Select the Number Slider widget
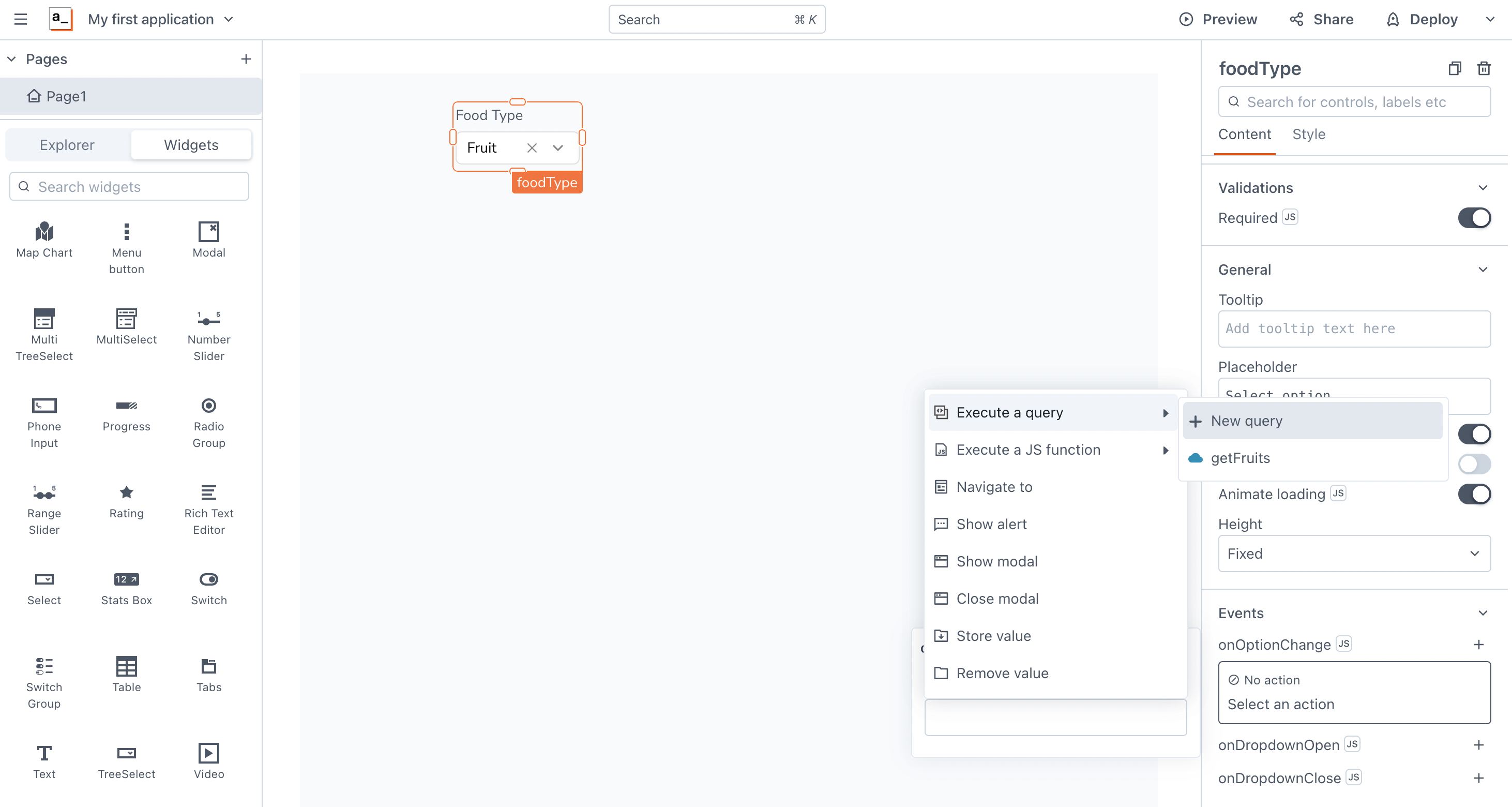Viewport: 1512px width, 807px height. tap(208, 335)
